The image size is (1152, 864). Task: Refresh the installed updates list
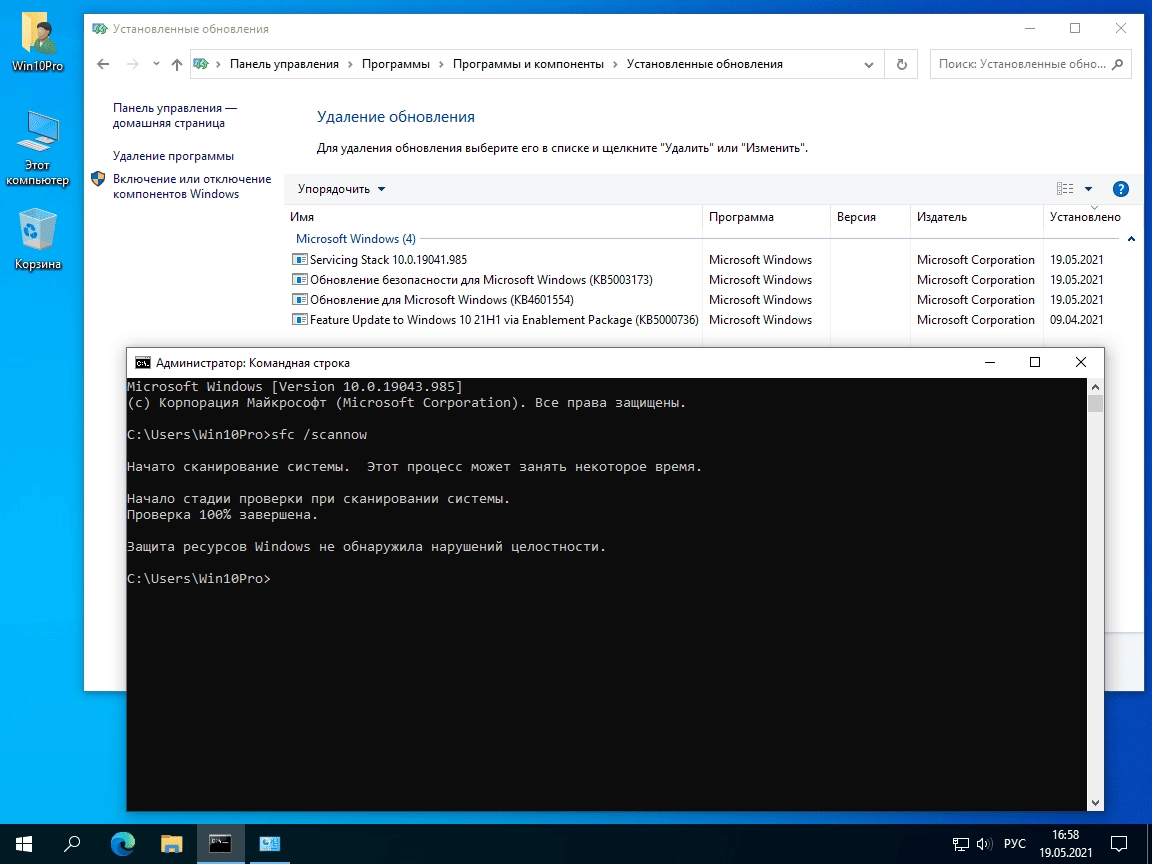point(901,64)
